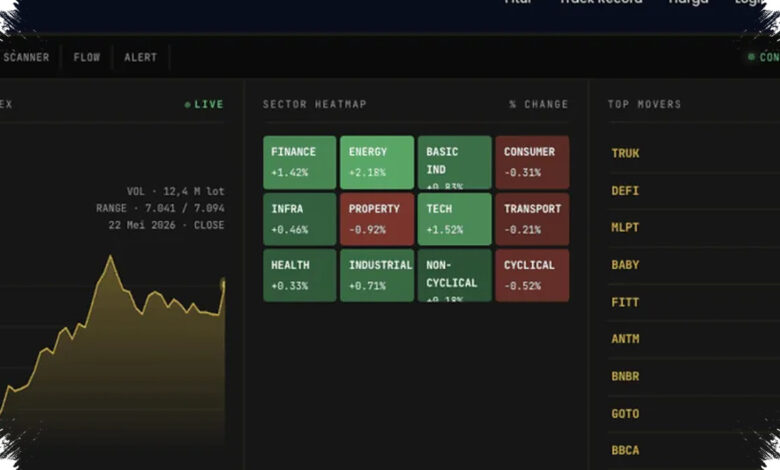Click the % CHANGE label
The width and height of the screenshot is (780, 470).
coord(538,104)
